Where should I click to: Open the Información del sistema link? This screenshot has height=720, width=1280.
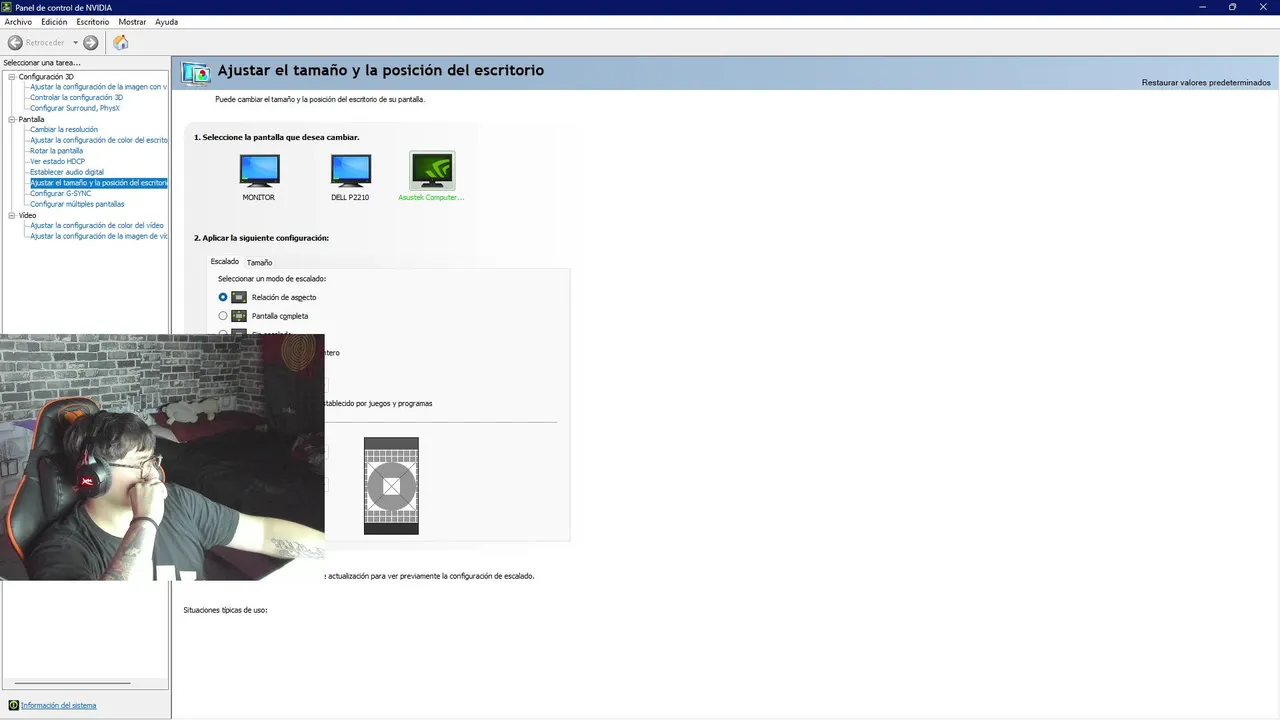pyautogui.click(x=59, y=705)
